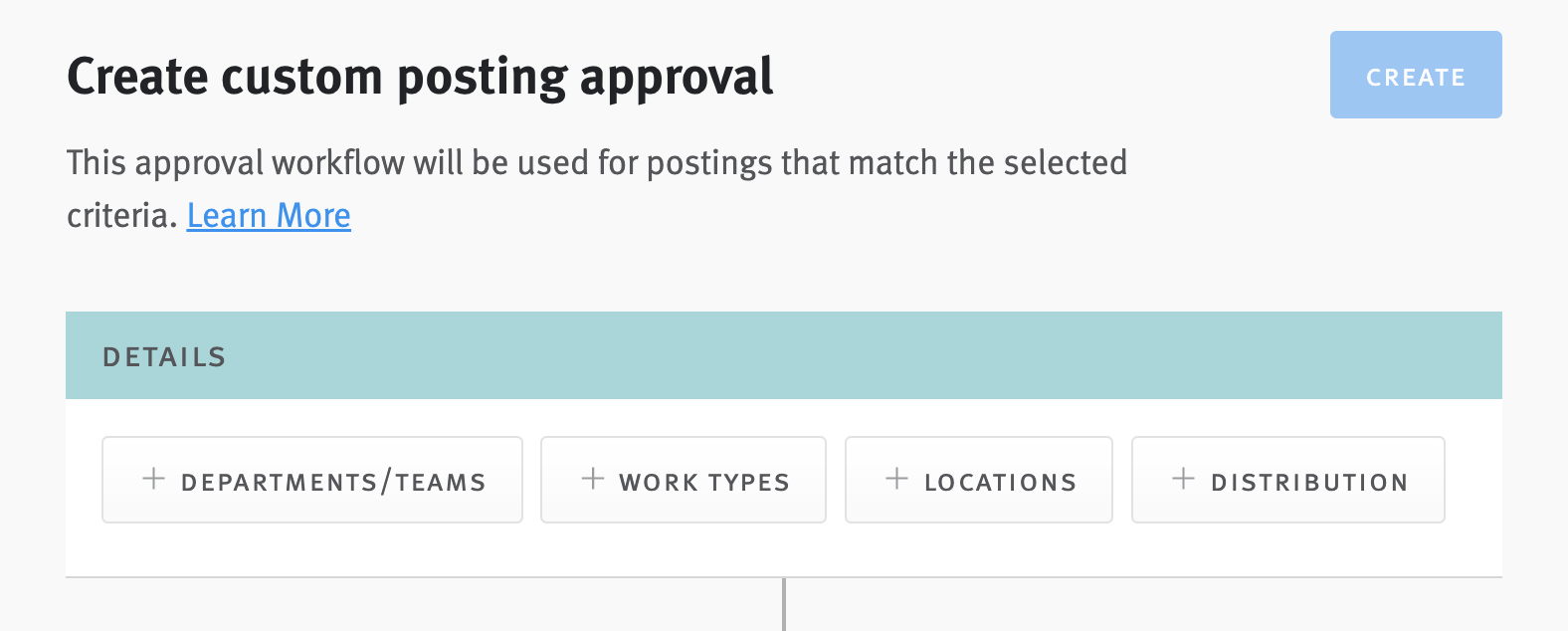The width and height of the screenshot is (1568, 631).
Task: Add a location criterion
Action: (978, 480)
